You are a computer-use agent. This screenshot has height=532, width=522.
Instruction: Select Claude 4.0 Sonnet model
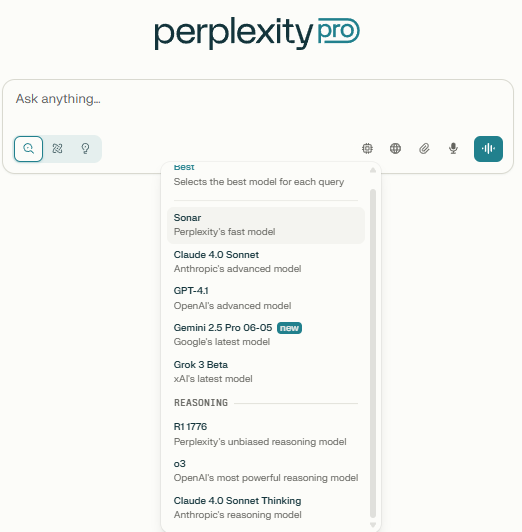tap(266, 262)
